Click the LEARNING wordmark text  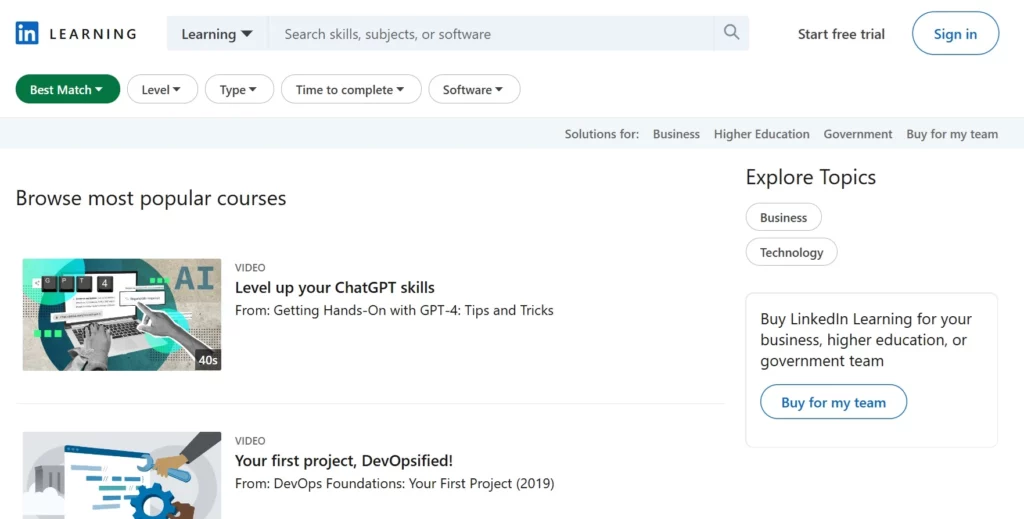(x=93, y=34)
